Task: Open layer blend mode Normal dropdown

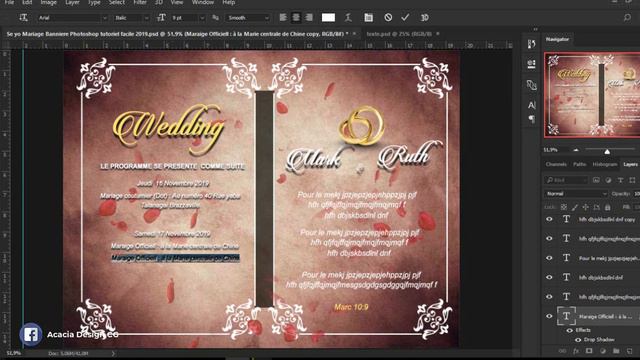Action: 576,194
